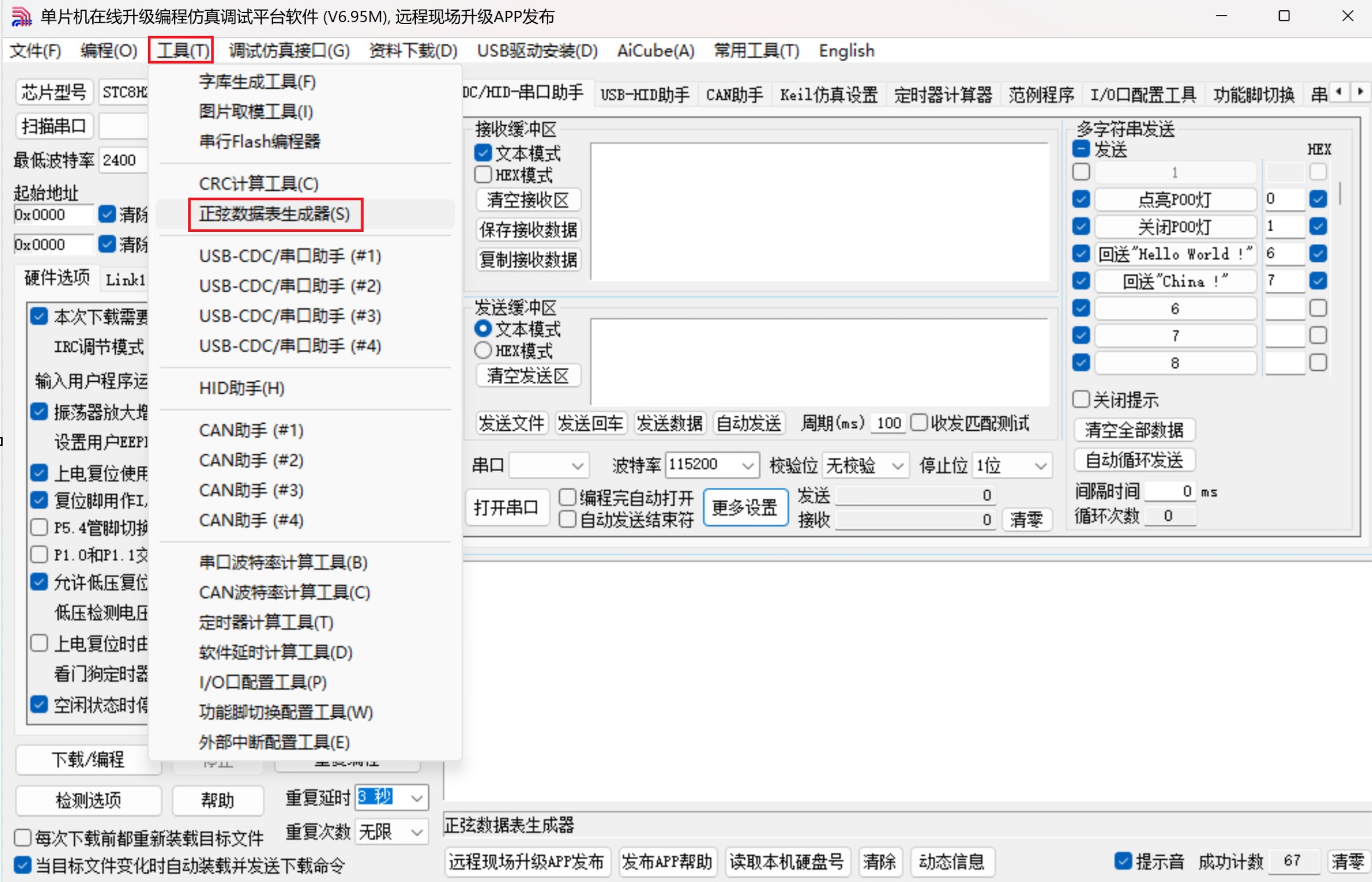Enable HEX模式 checkbox in receive buffer
The height and width of the screenshot is (882, 1372).
tap(483, 175)
